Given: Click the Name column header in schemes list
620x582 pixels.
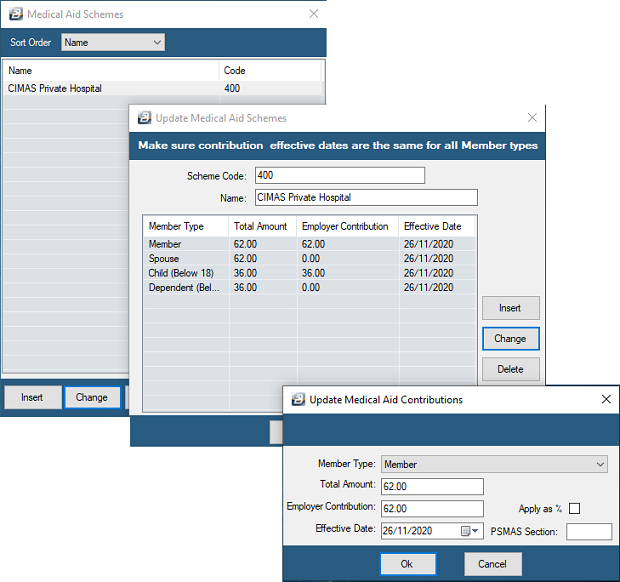Looking at the screenshot, I should [x=111, y=70].
